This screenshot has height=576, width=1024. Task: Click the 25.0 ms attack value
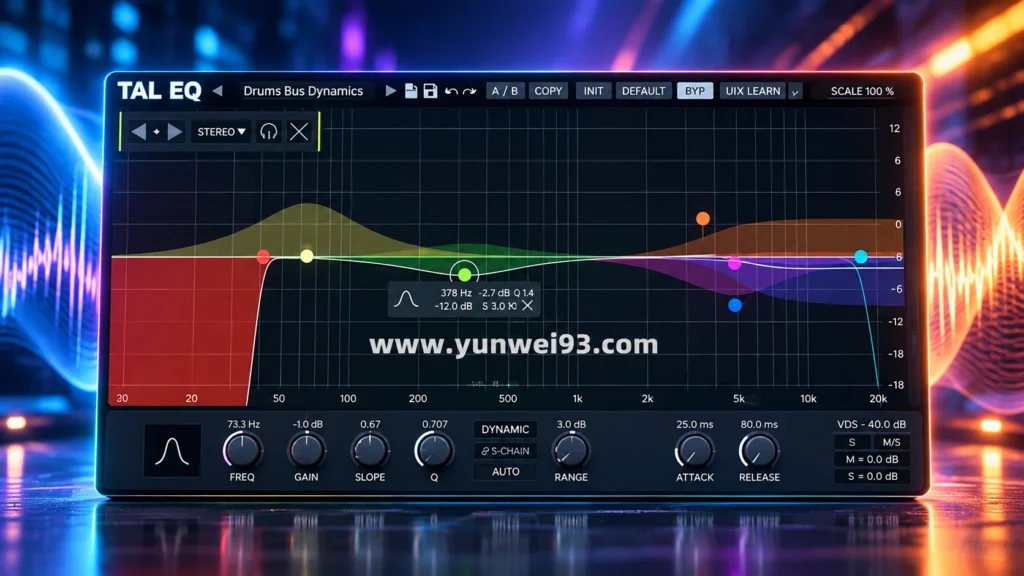pyautogui.click(x=695, y=424)
